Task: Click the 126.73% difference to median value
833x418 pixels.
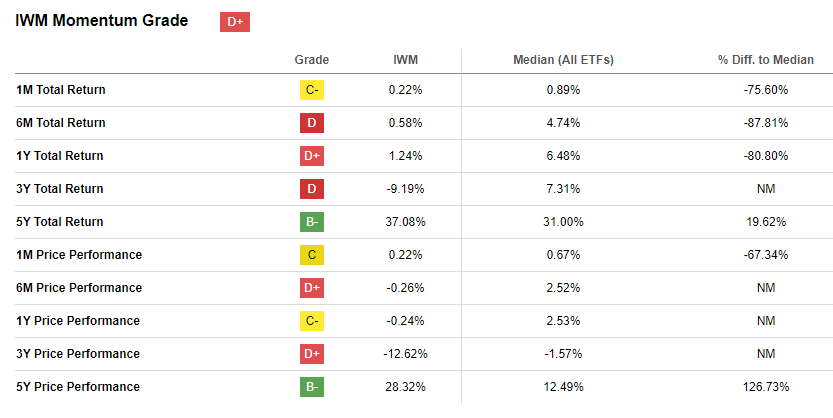Action: (x=766, y=387)
